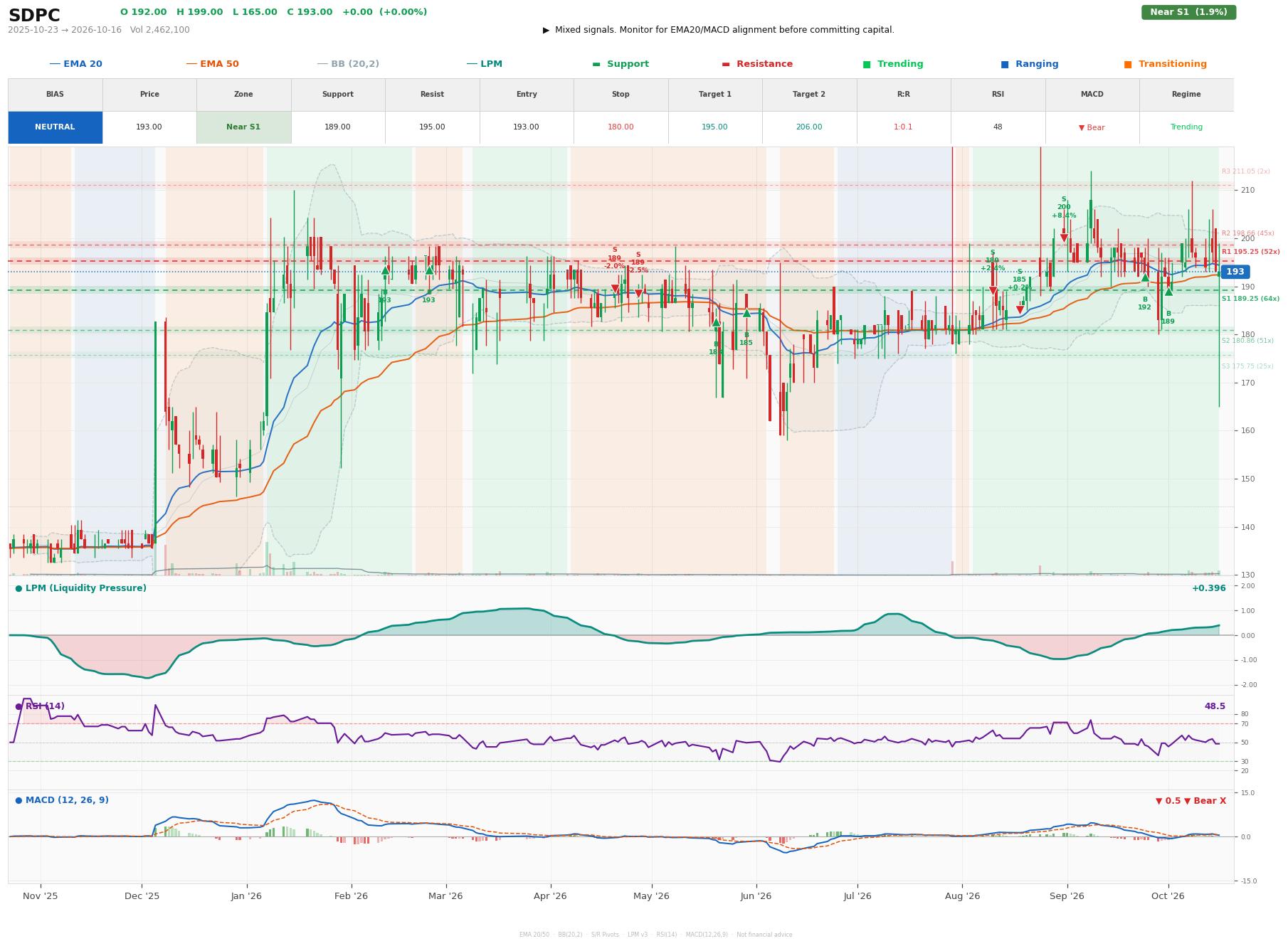Click the LPM legend entry
1288x946 pixels.
(484, 64)
